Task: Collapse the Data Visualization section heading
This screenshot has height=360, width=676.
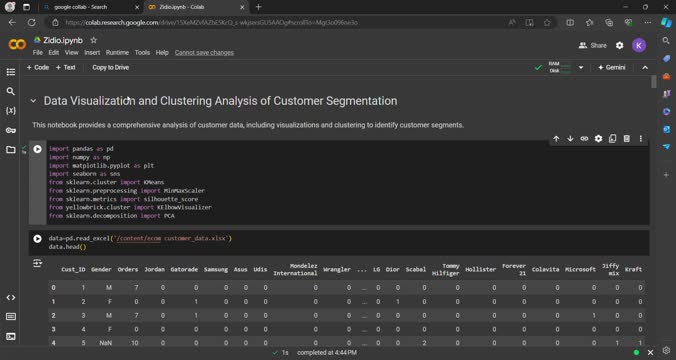Action: [33, 101]
